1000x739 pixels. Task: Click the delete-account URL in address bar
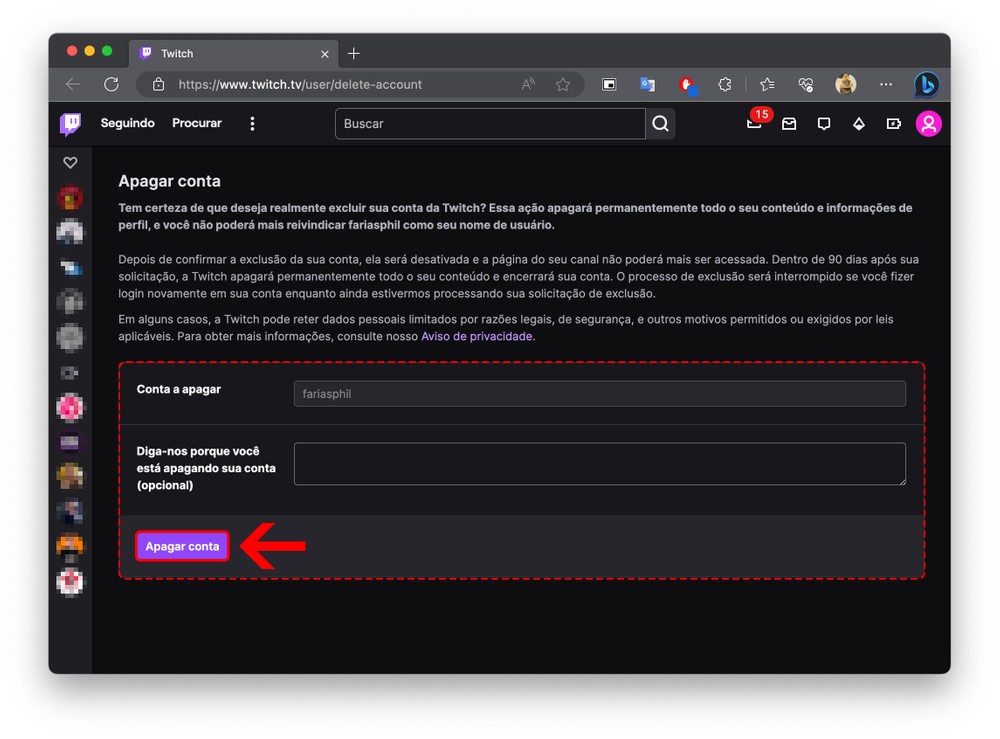[x=300, y=84]
